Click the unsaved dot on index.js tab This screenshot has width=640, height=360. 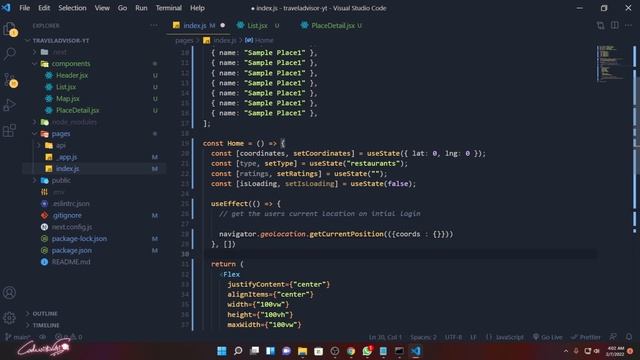tap(222, 25)
